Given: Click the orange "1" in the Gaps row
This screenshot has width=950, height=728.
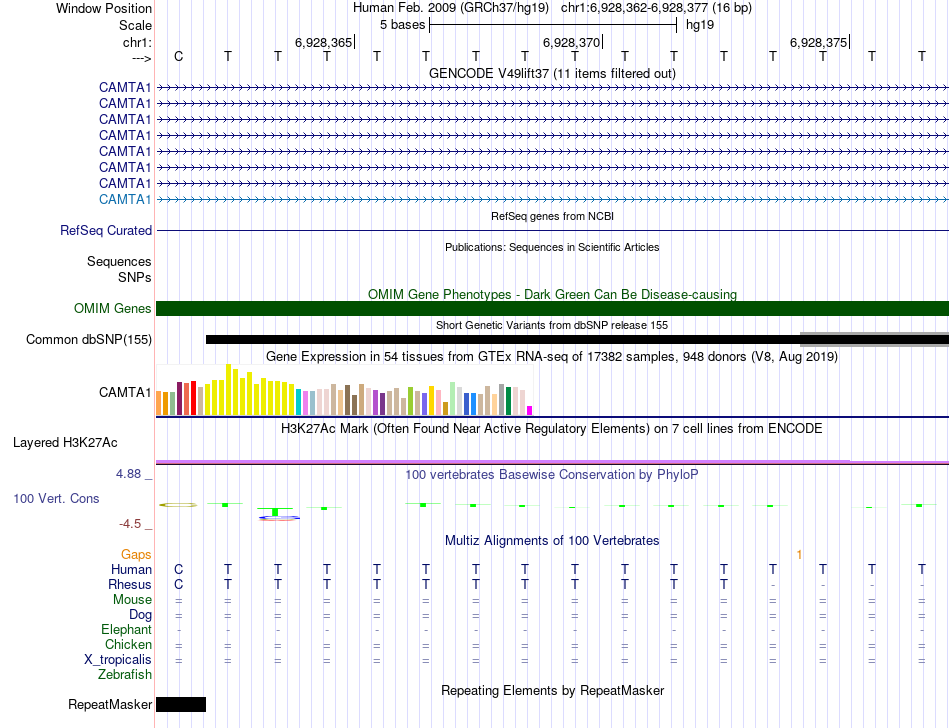Looking at the screenshot, I should 800,555.
